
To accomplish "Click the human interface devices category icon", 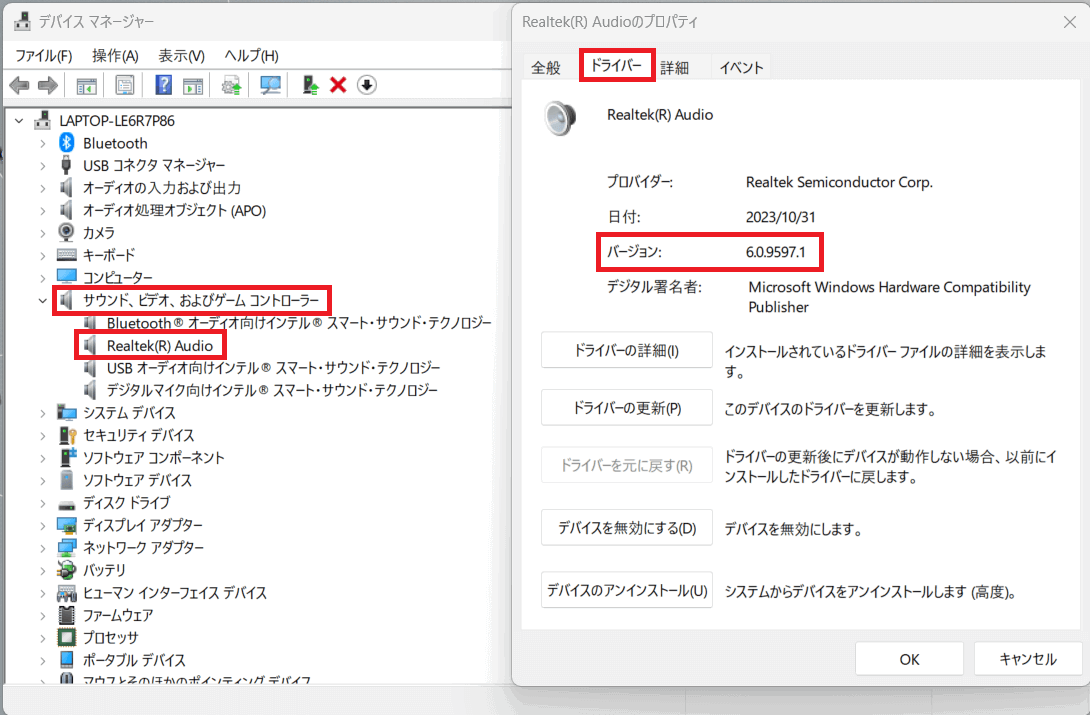I will point(67,593).
